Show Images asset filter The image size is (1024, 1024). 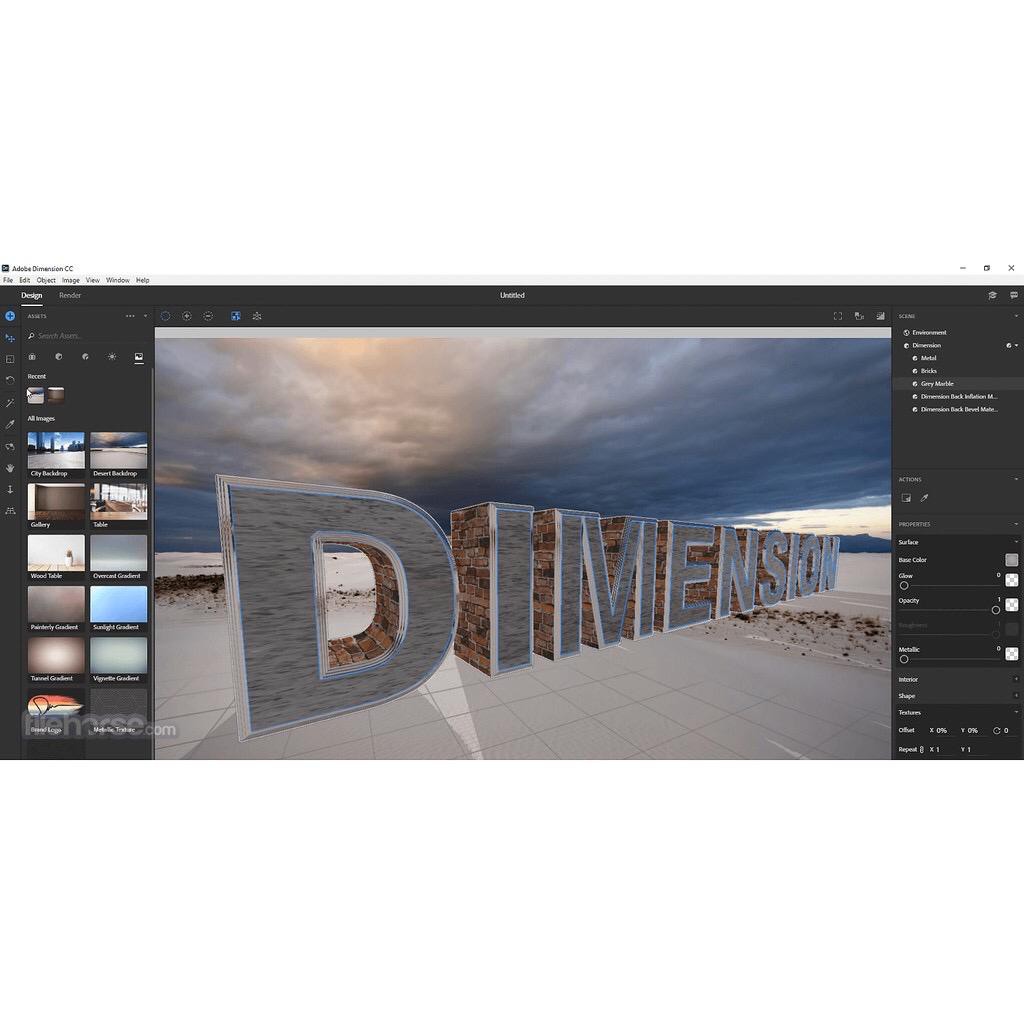138,357
